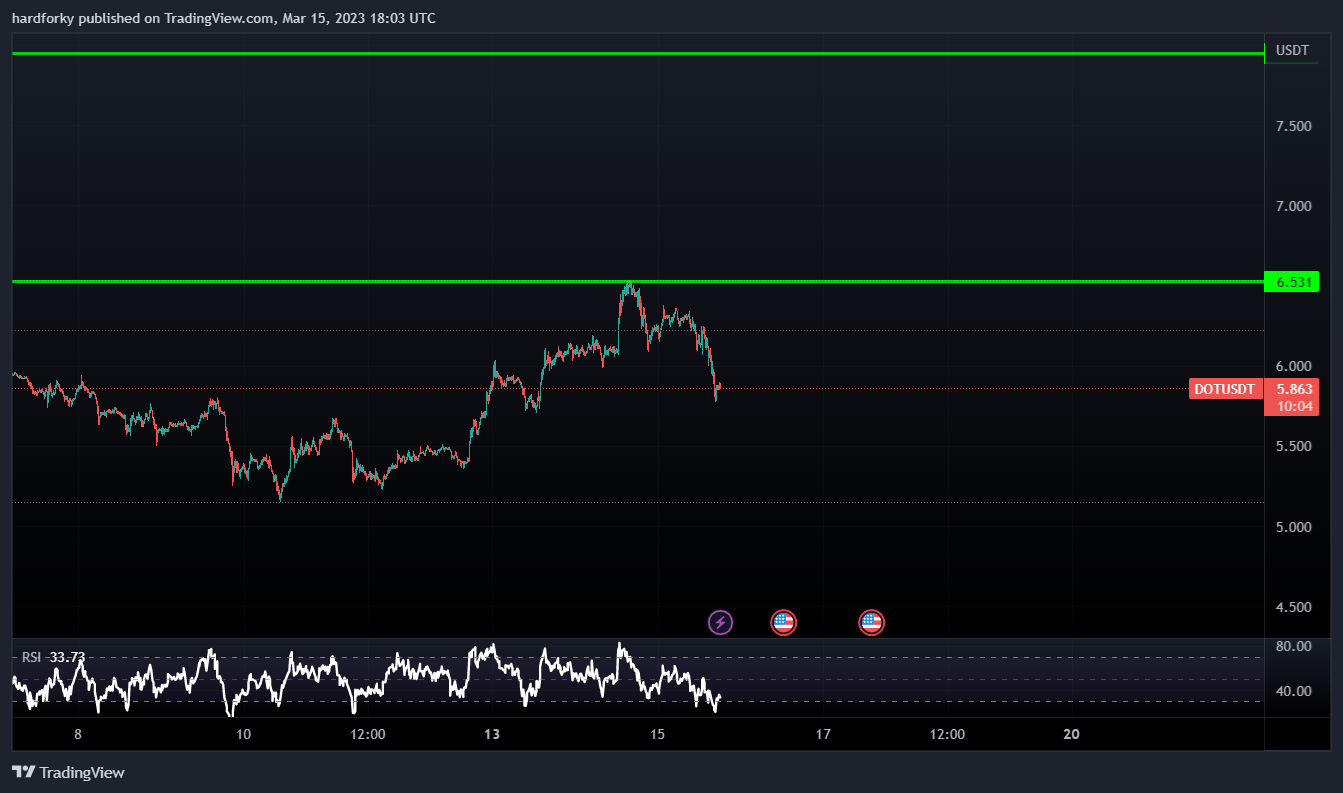The image size is (1343, 793).
Task: Click the TradingView logo at bottom left
Action: point(68,772)
